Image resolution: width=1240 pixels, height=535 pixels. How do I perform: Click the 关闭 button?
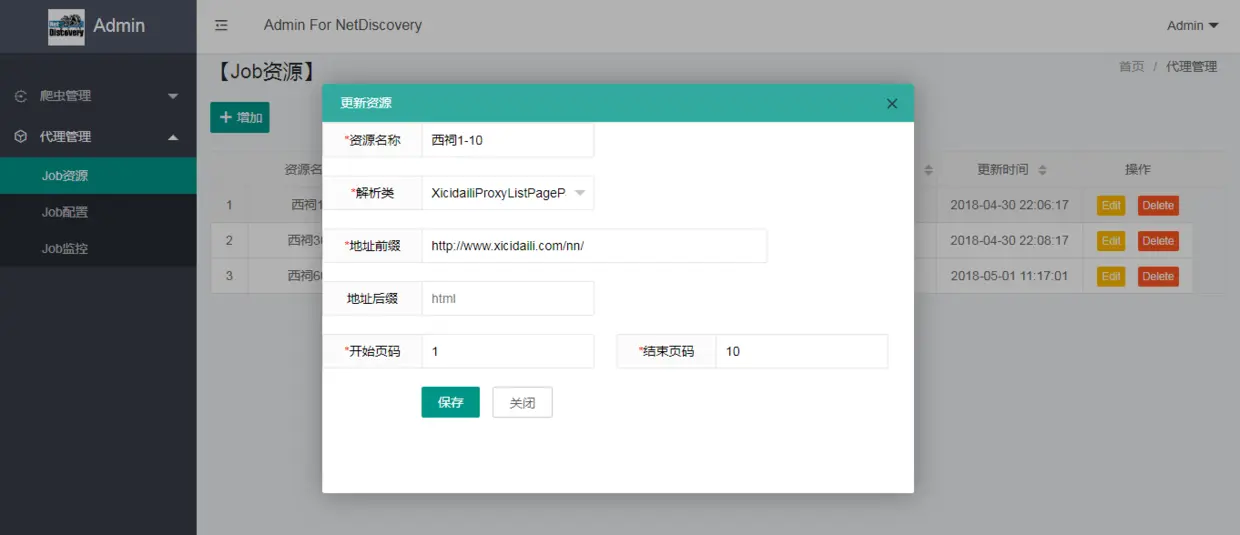coord(522,402)
